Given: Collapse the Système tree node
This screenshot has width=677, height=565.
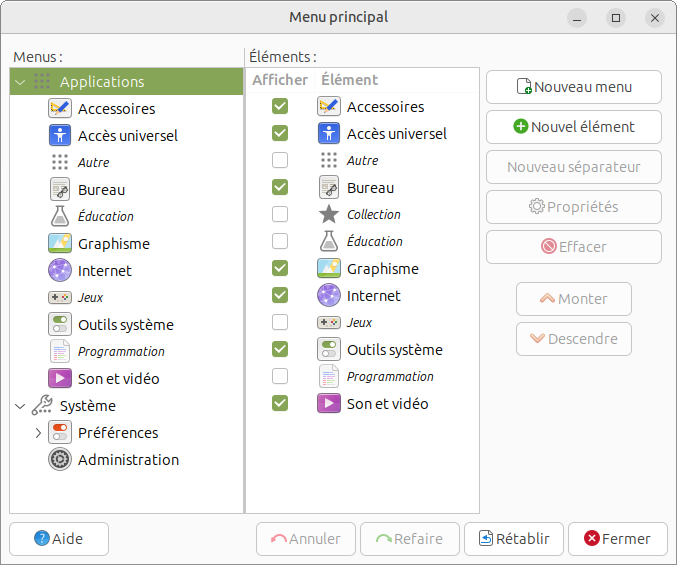Looking at the screenshot, I should coord(20,406).
